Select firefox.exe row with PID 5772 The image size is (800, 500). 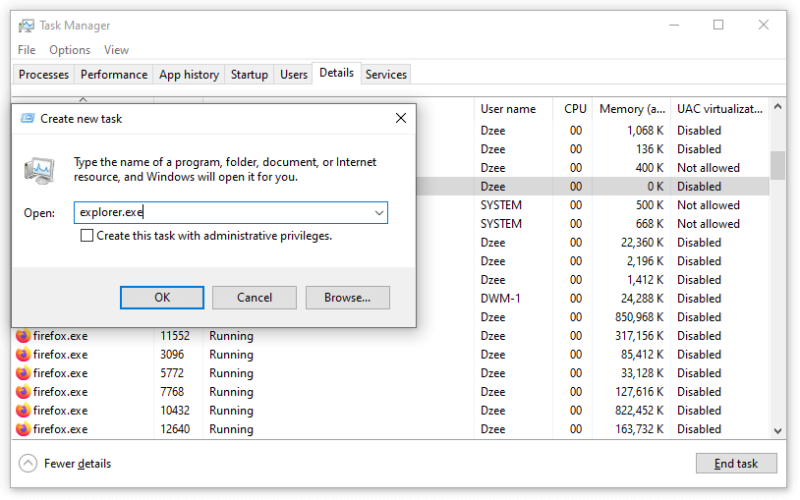pos(390,373)
